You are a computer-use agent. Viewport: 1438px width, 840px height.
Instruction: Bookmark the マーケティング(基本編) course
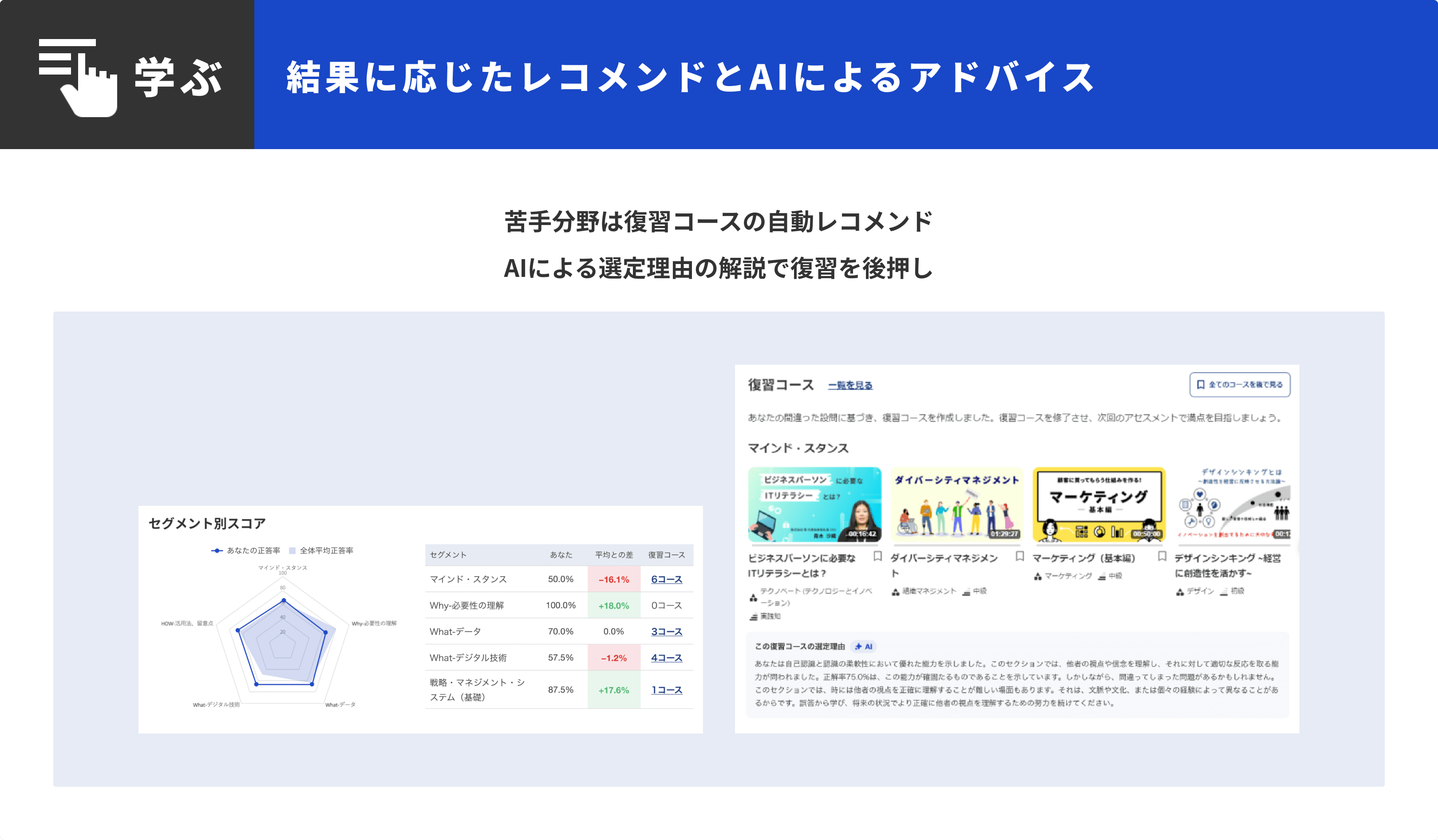pyautogui.click(x=1162, y=556)
